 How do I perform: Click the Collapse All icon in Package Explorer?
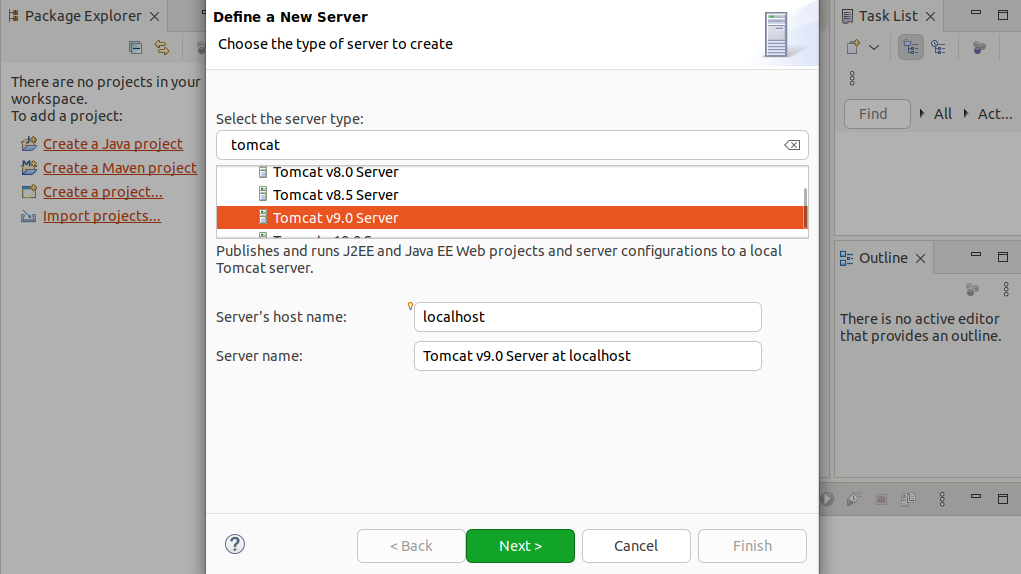click(x=135, y=48)
